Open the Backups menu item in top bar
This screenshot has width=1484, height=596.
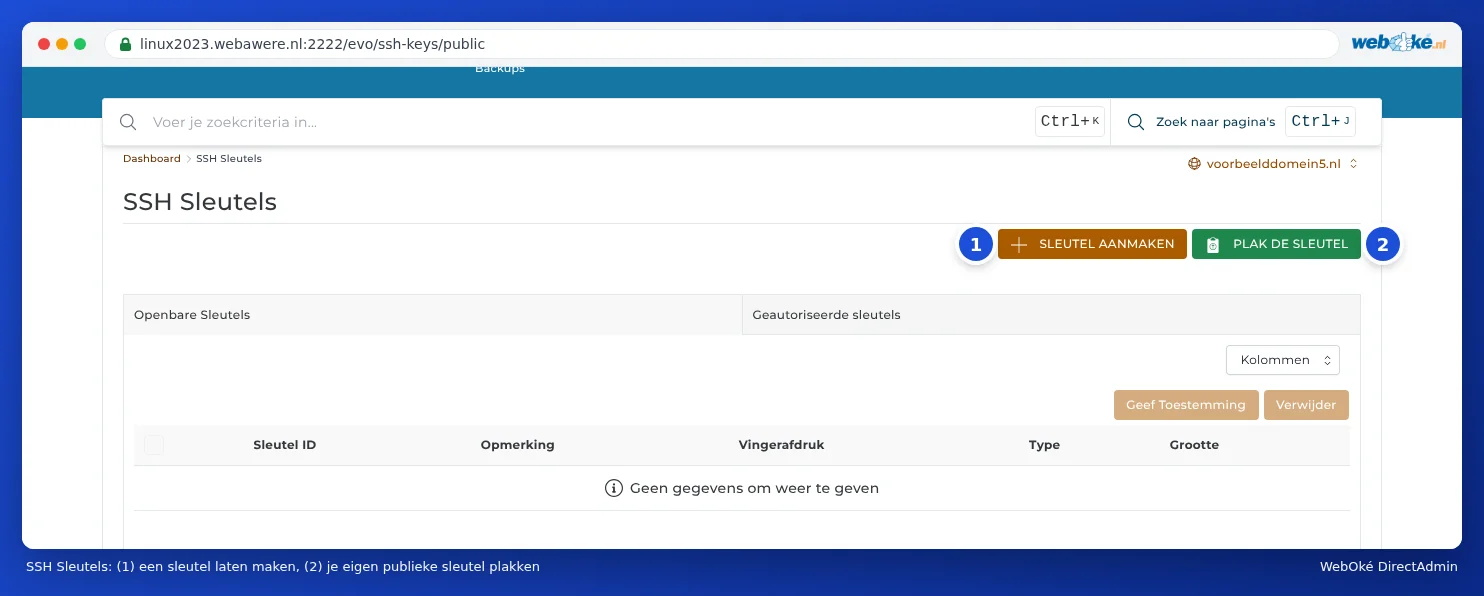500,69
